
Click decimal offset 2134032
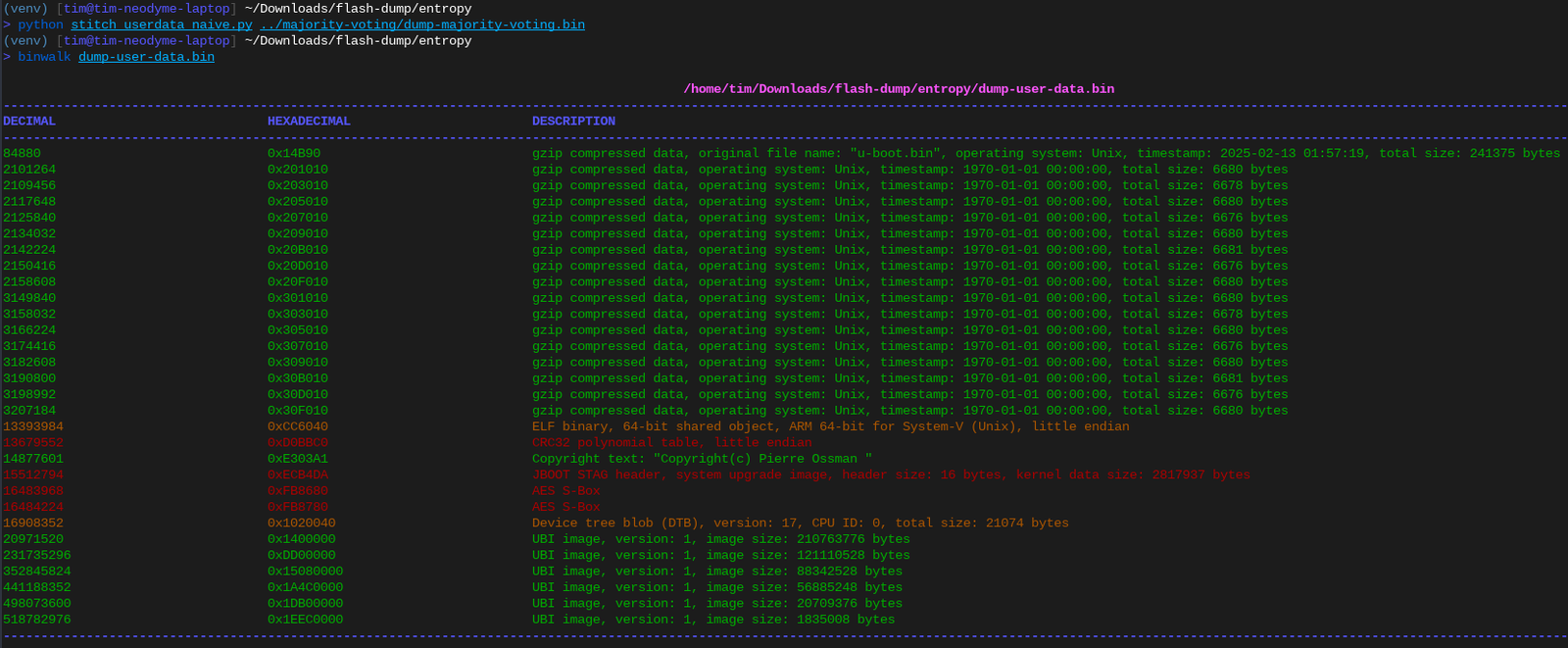(29, 233)
